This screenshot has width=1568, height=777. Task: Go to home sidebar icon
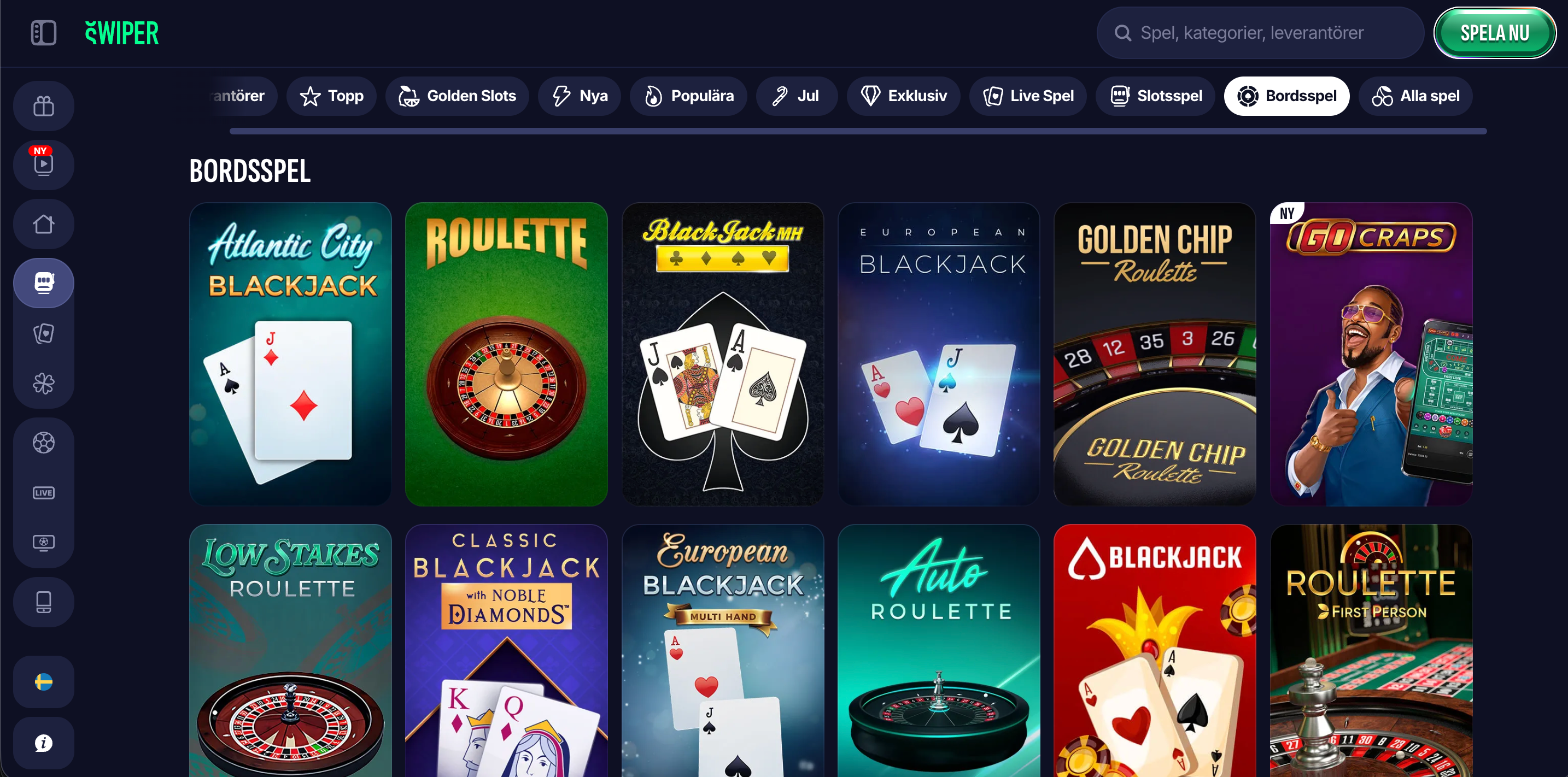point(43,224)
